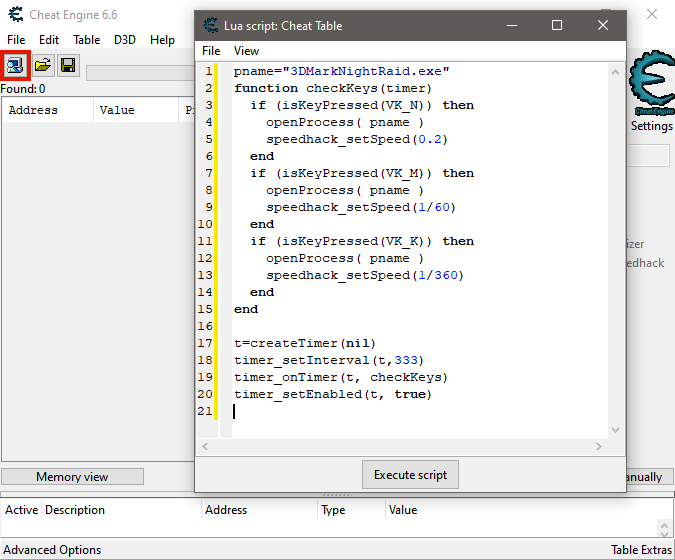Open the View menu in Lua script window

[246, 50]
